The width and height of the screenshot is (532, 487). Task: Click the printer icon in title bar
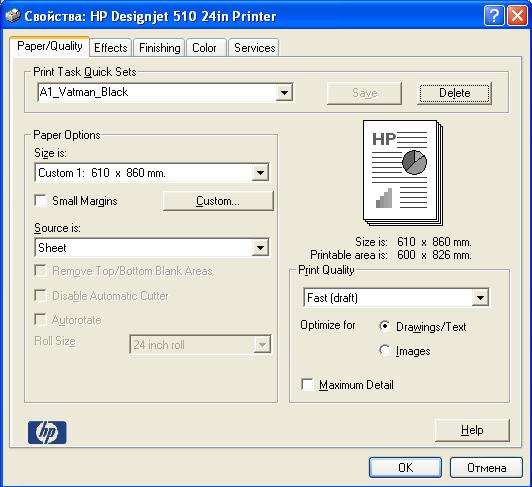click(x=13, y=16)
